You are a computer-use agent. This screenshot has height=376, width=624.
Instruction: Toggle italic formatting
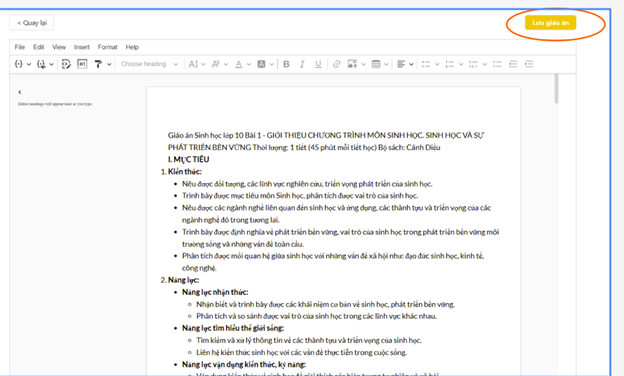[x=302, y=64]
